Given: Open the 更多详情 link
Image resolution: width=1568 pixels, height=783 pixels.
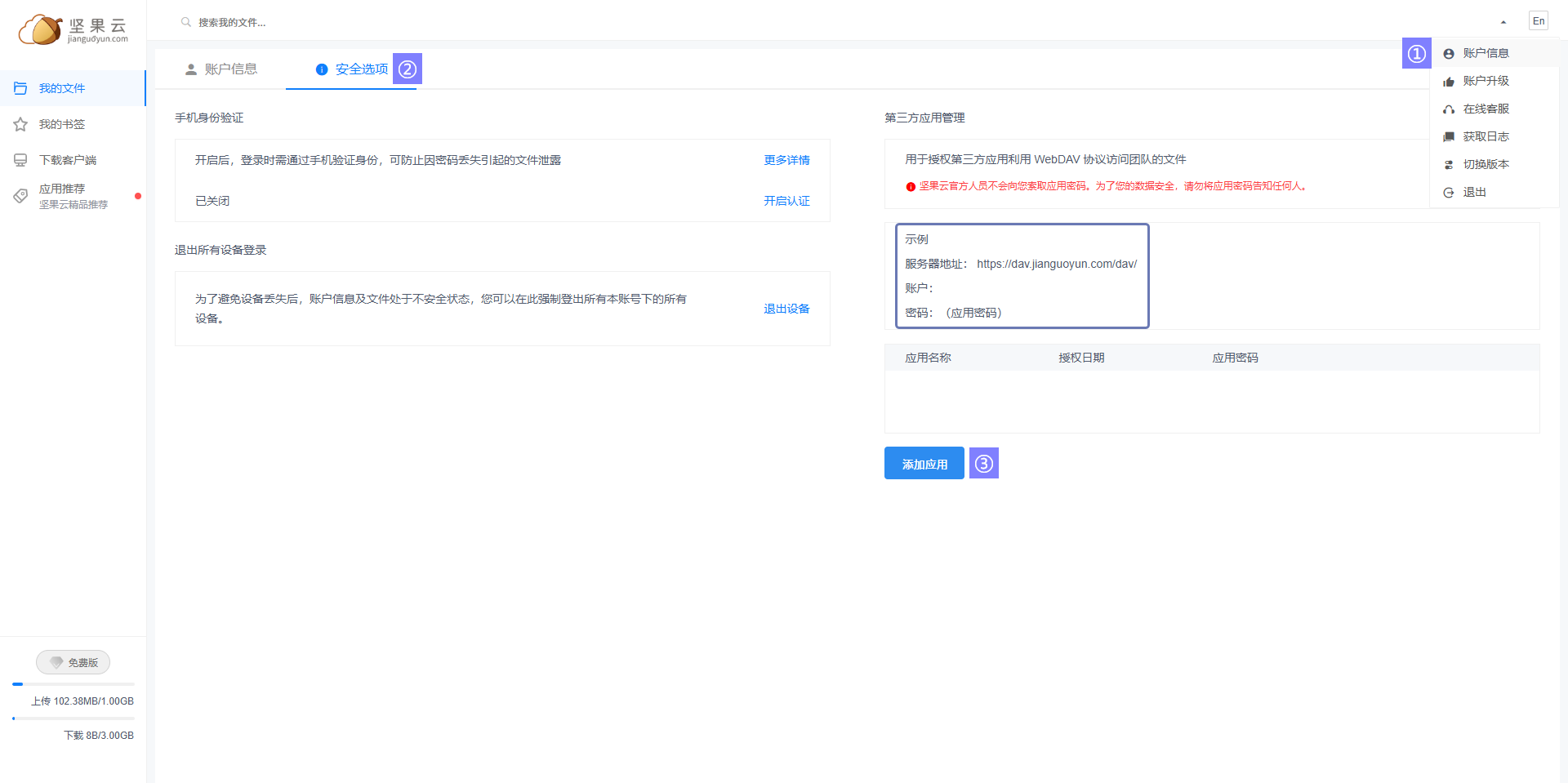Looking at the screenshot, I should pos(786,160).
